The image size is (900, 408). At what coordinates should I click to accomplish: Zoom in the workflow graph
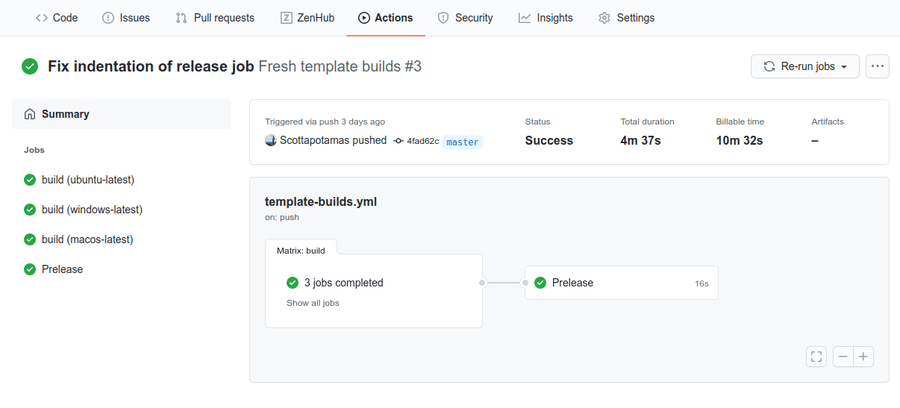(863, 357)
